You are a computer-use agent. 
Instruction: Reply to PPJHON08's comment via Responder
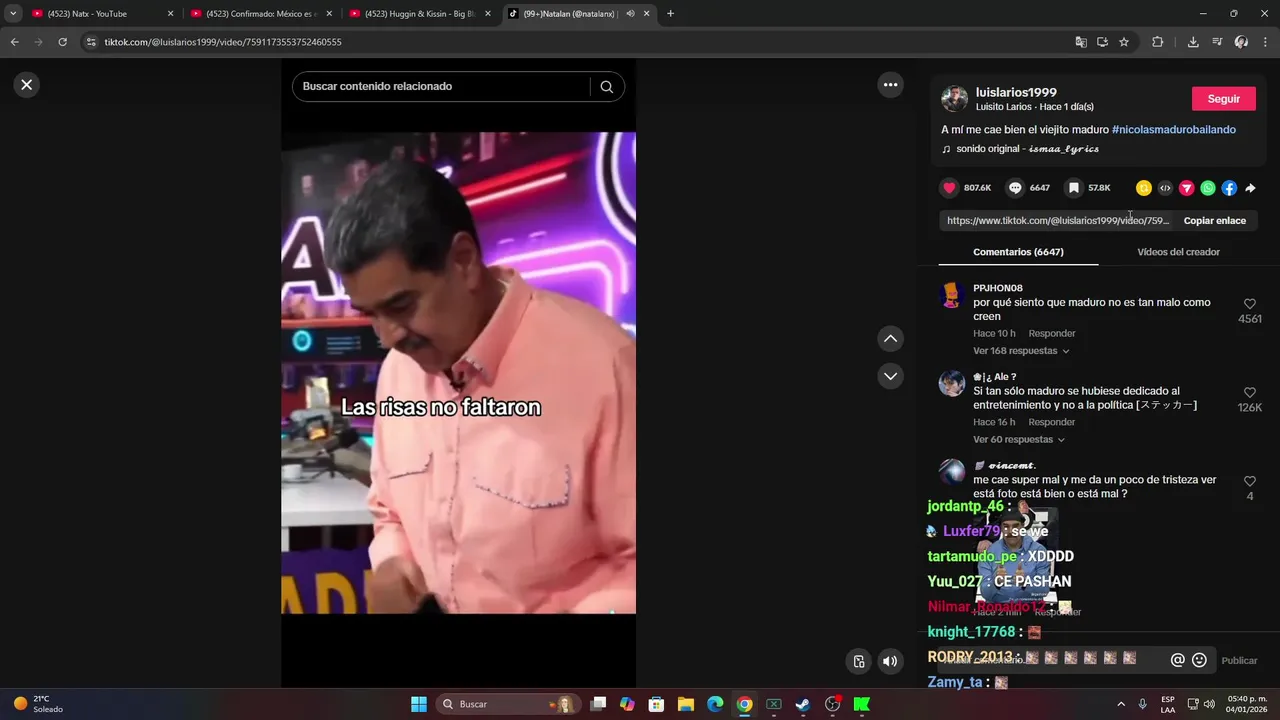click(x=1052, y=334)
